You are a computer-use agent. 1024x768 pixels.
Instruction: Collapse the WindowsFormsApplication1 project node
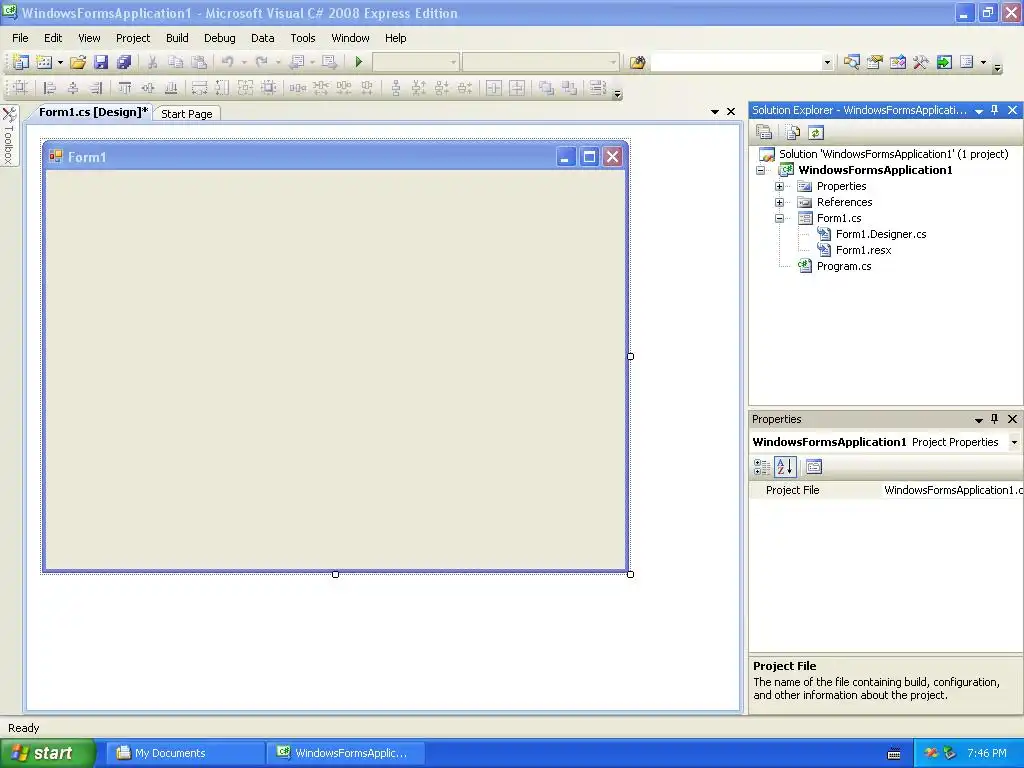(760, 170)
